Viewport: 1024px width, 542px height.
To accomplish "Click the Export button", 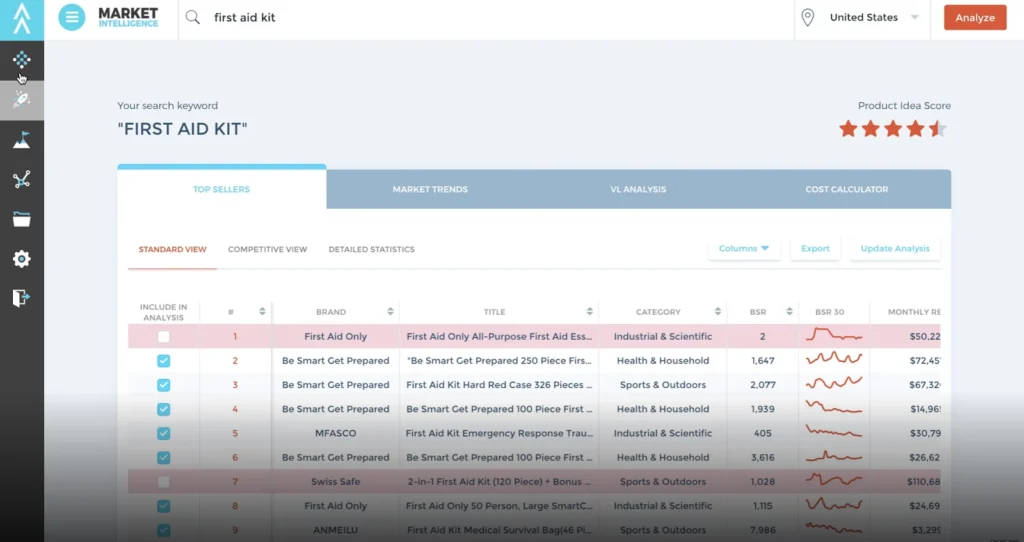I will point(815,249).
